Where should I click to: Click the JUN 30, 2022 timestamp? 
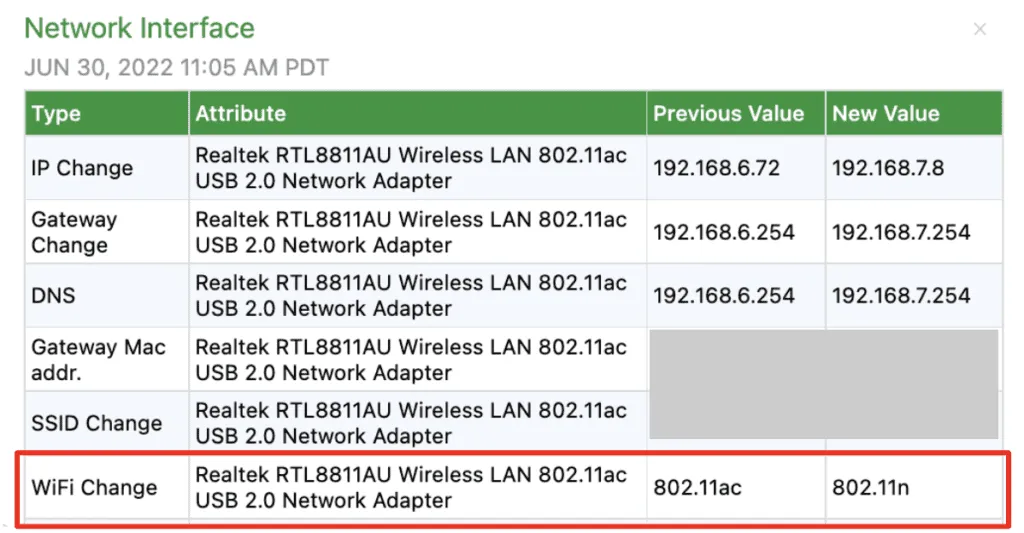pyautogui.click(x=176, y=68)
